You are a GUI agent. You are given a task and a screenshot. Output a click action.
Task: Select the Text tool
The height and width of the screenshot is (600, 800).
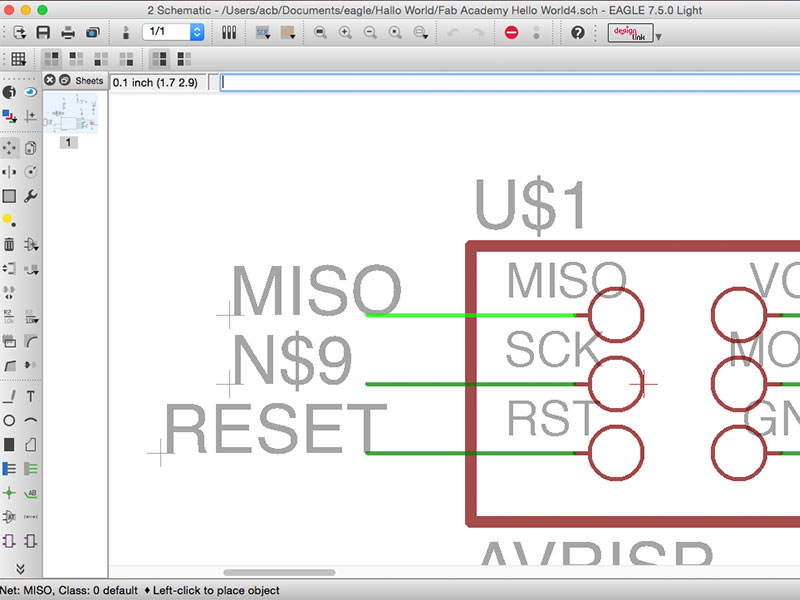pos(31,396)
